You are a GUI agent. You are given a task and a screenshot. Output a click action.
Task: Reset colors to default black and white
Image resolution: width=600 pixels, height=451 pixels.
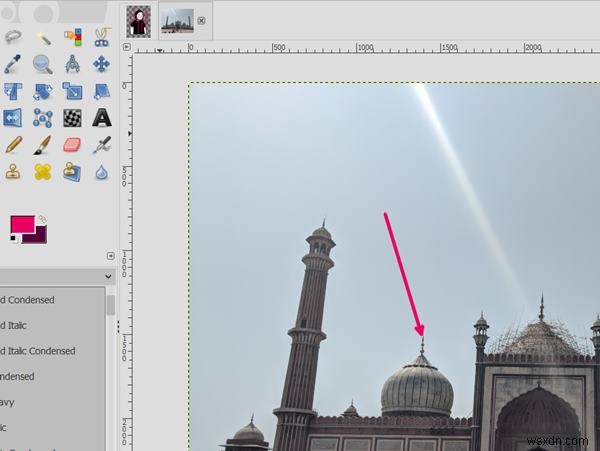[14, 239]
